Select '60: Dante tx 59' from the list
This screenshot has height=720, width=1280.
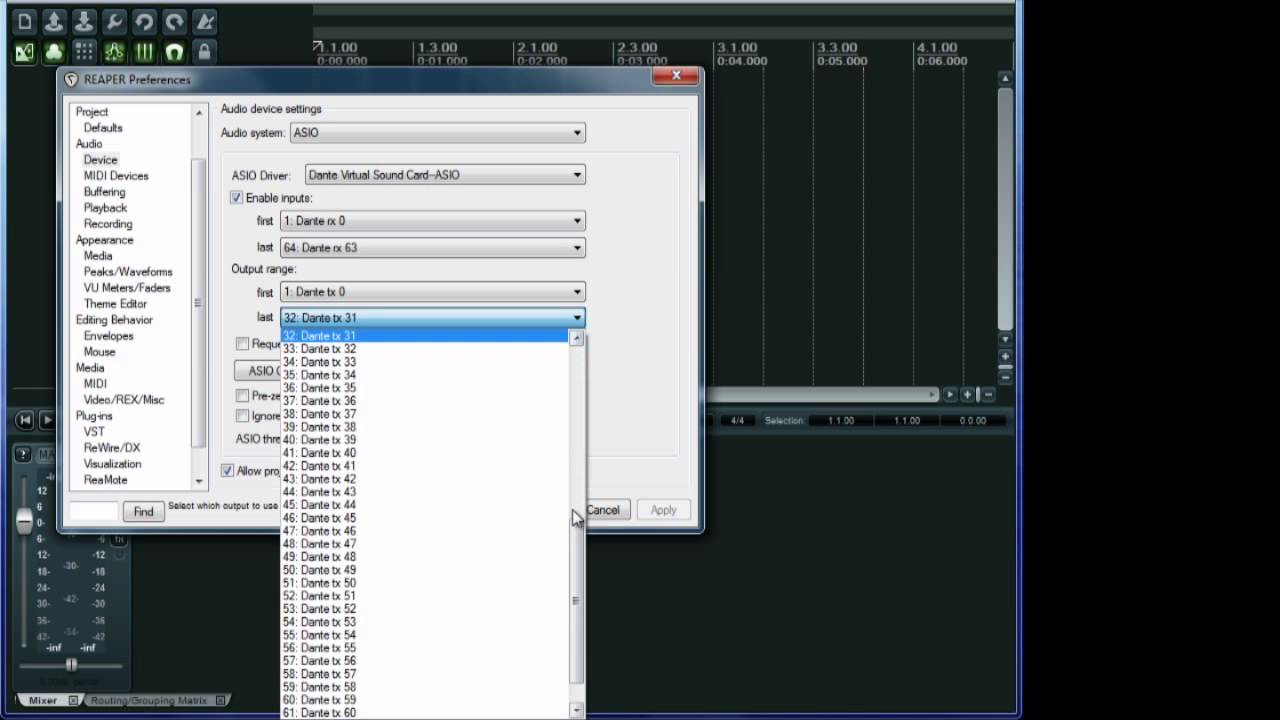tap(425, 700)
